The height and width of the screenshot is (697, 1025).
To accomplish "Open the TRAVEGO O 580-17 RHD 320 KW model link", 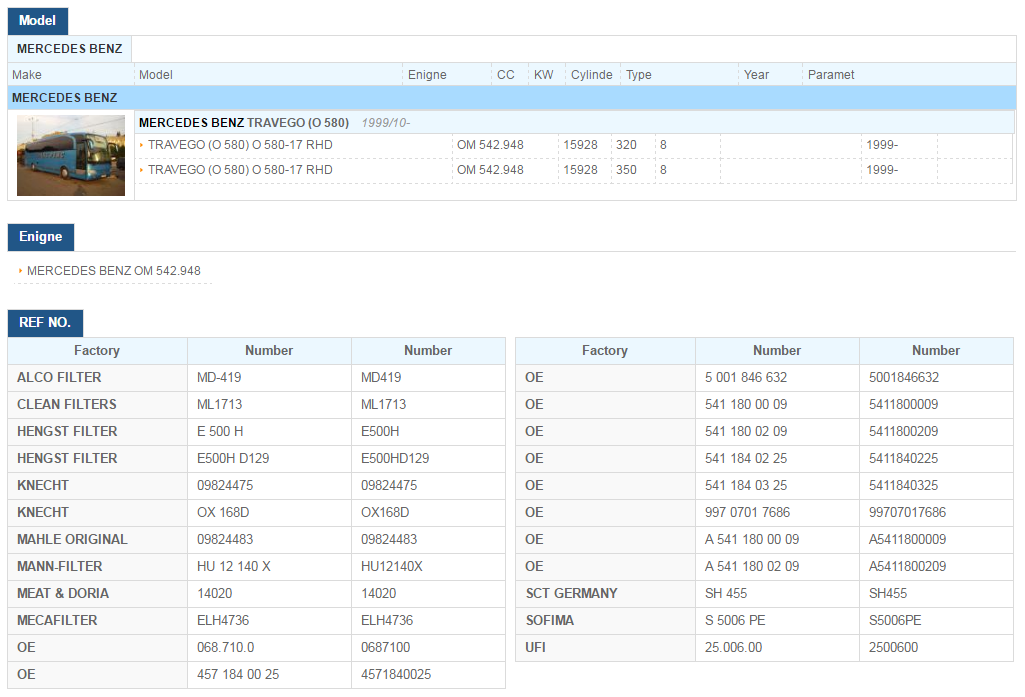I will click(x=240, y=145).
